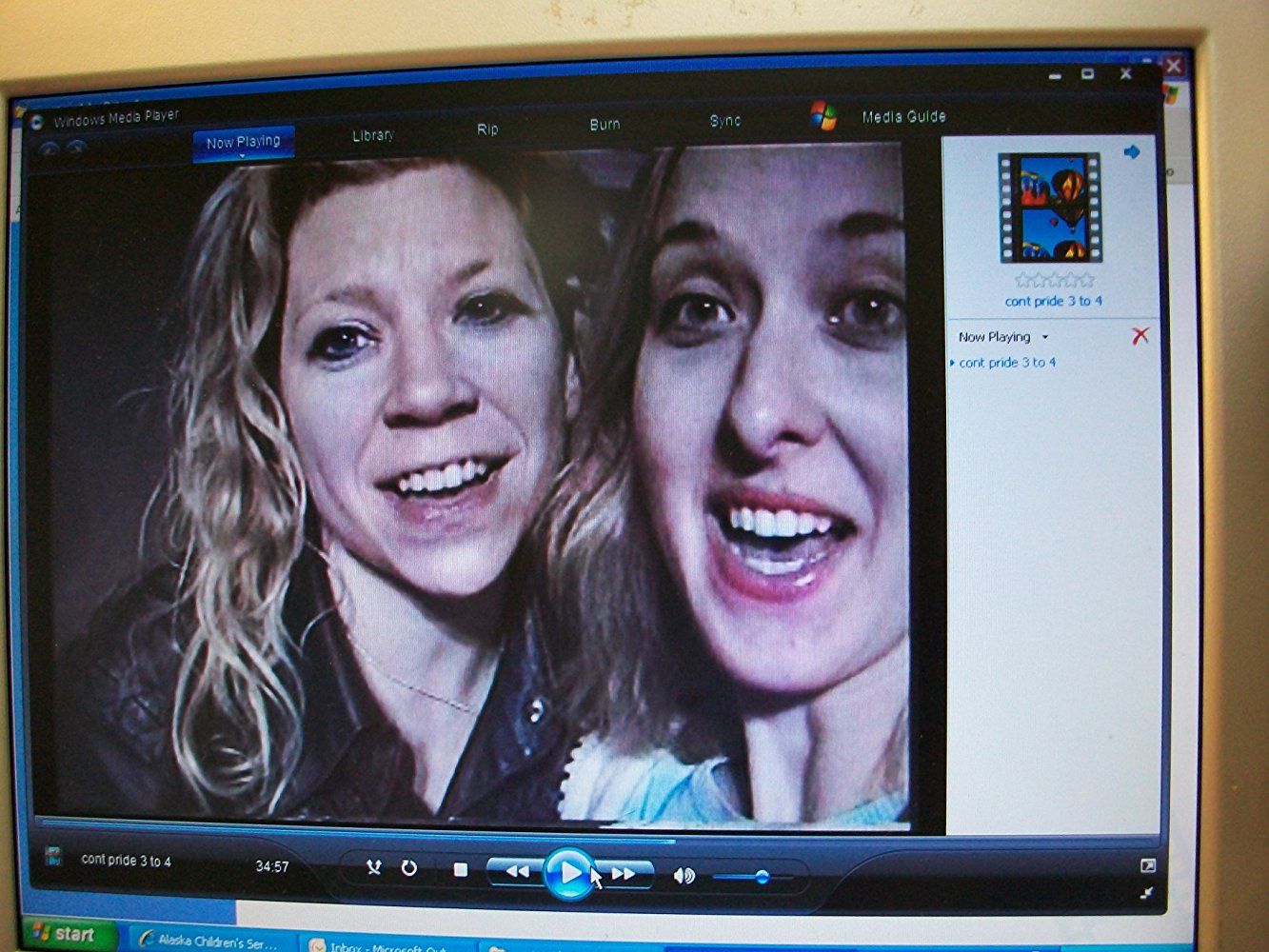This screenshot has width=1269, height=952.
Task: Click the forward navigation arrow in player
Action: 77,148
